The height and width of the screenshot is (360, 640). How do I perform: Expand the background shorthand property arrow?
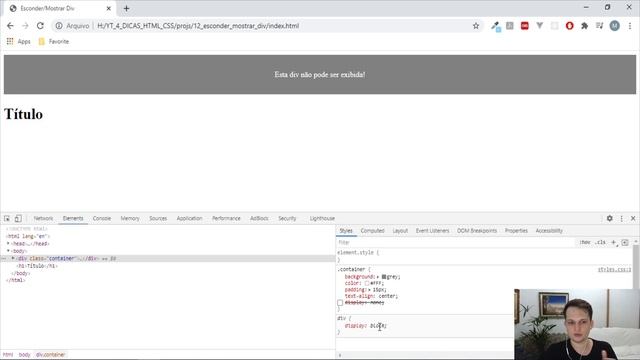point(378,277)
